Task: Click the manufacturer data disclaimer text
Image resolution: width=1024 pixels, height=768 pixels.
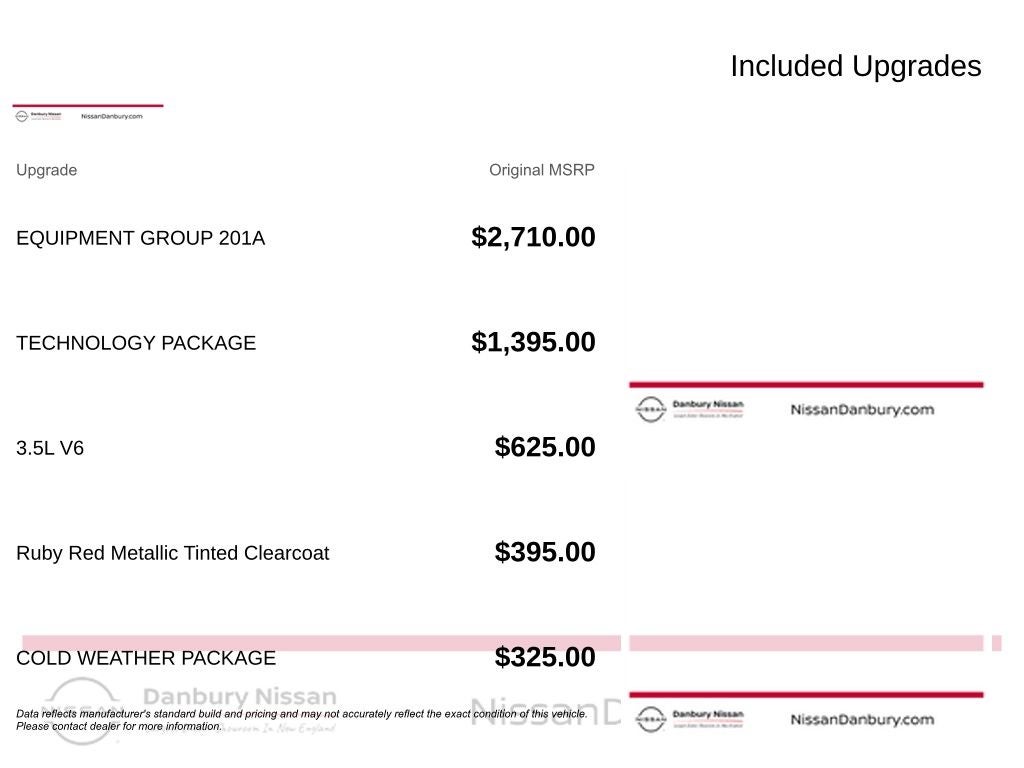Action: 300,714
